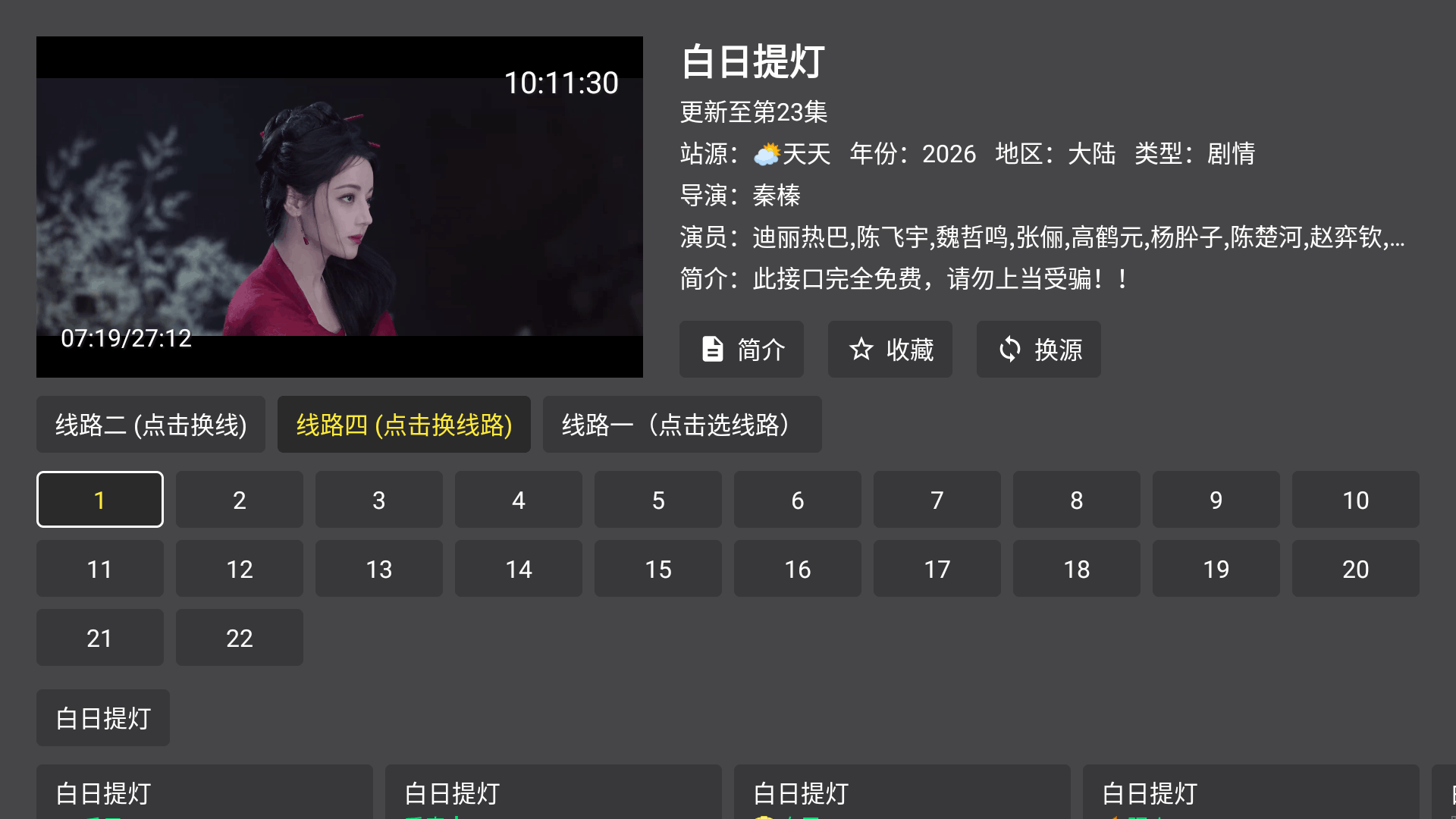Open the first 白日提灯 search result card
This screenshot has height=819, width=1456.
tap(205, 792)
